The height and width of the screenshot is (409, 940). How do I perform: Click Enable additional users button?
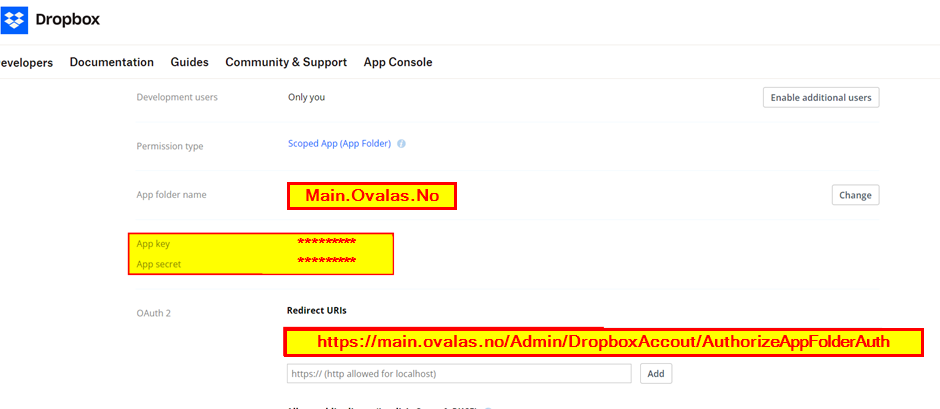(821, 98)
